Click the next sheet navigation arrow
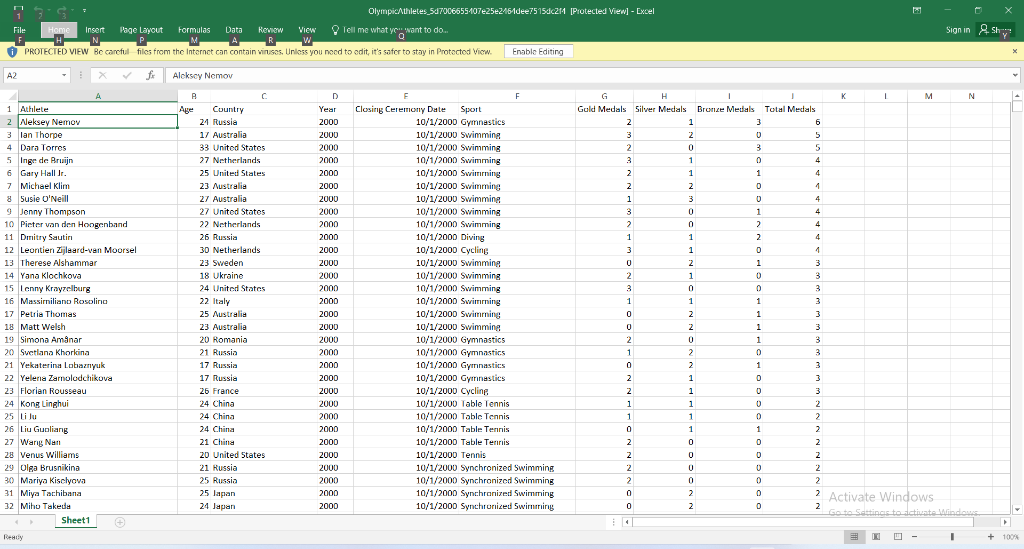The height and width of the screenshot is (549, 1024). point(31,522)
